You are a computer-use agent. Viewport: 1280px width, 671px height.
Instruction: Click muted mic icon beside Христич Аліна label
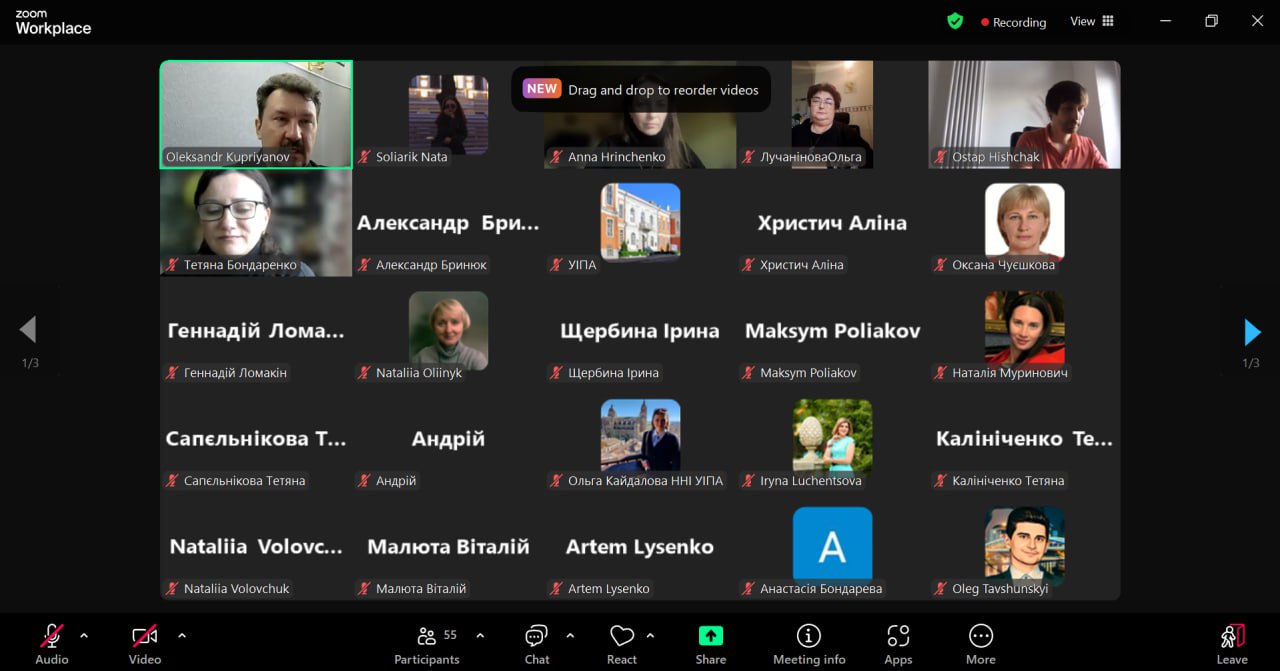[749, 265]
